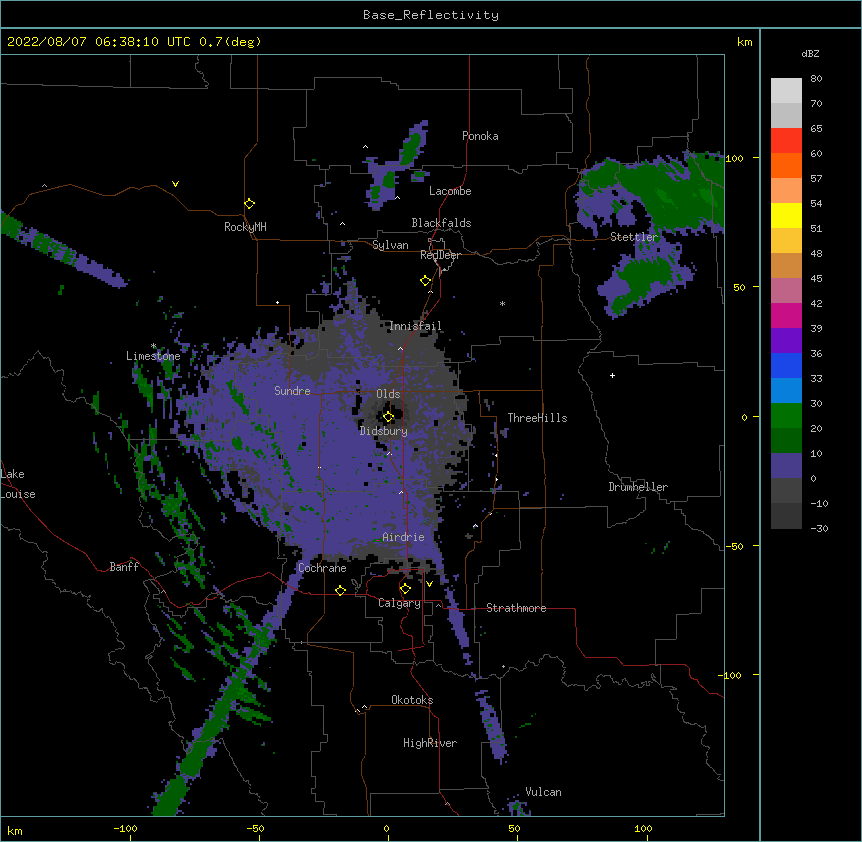Click the Ponoka city label

[x=480, y=136]
